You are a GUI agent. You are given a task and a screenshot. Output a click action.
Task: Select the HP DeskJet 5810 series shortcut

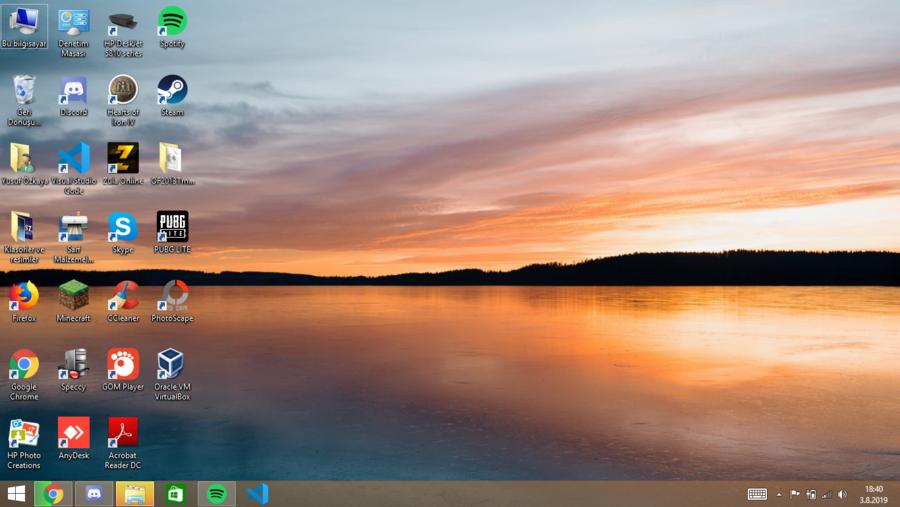(x=123, y=32)
